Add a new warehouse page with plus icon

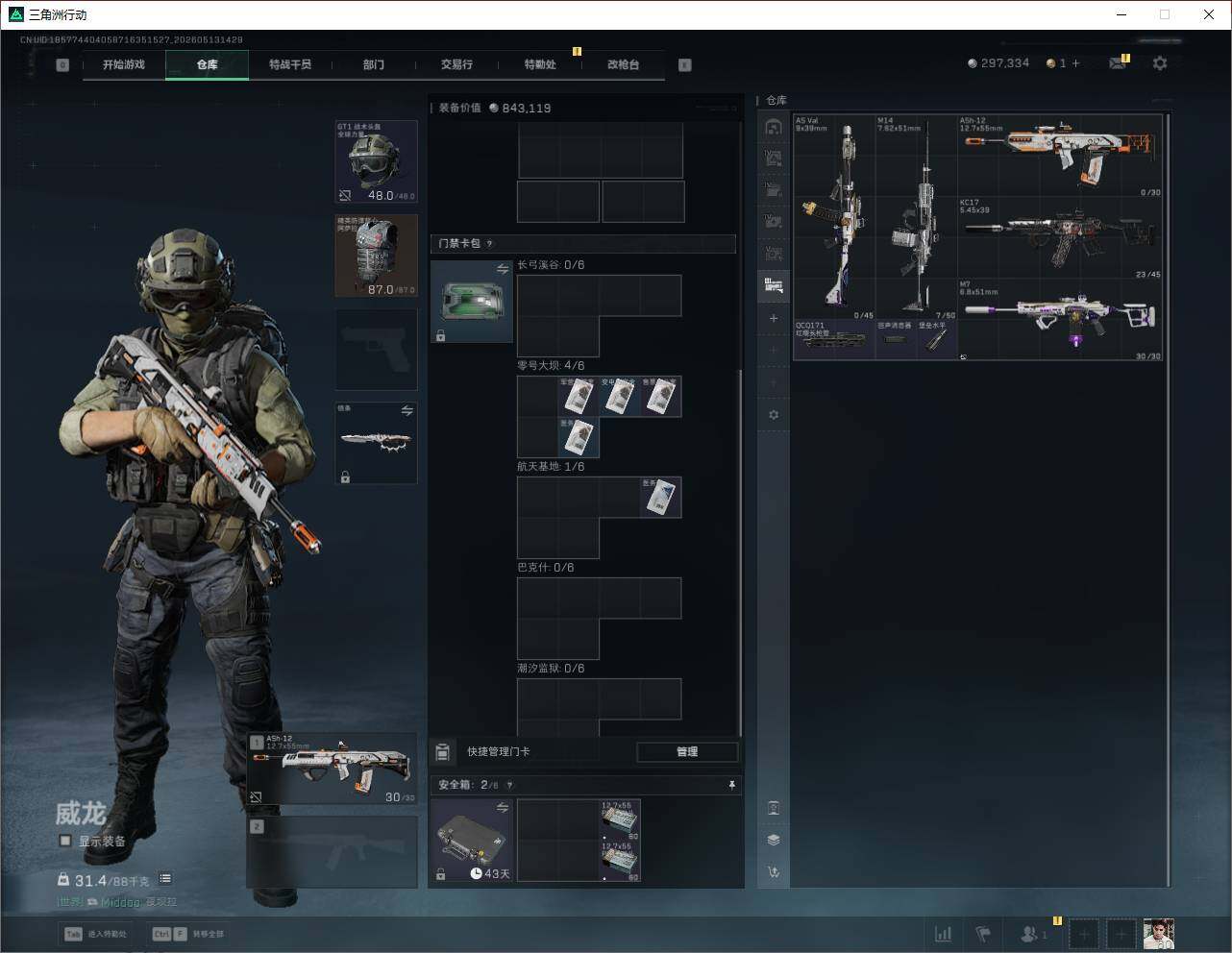pos(774,318)
